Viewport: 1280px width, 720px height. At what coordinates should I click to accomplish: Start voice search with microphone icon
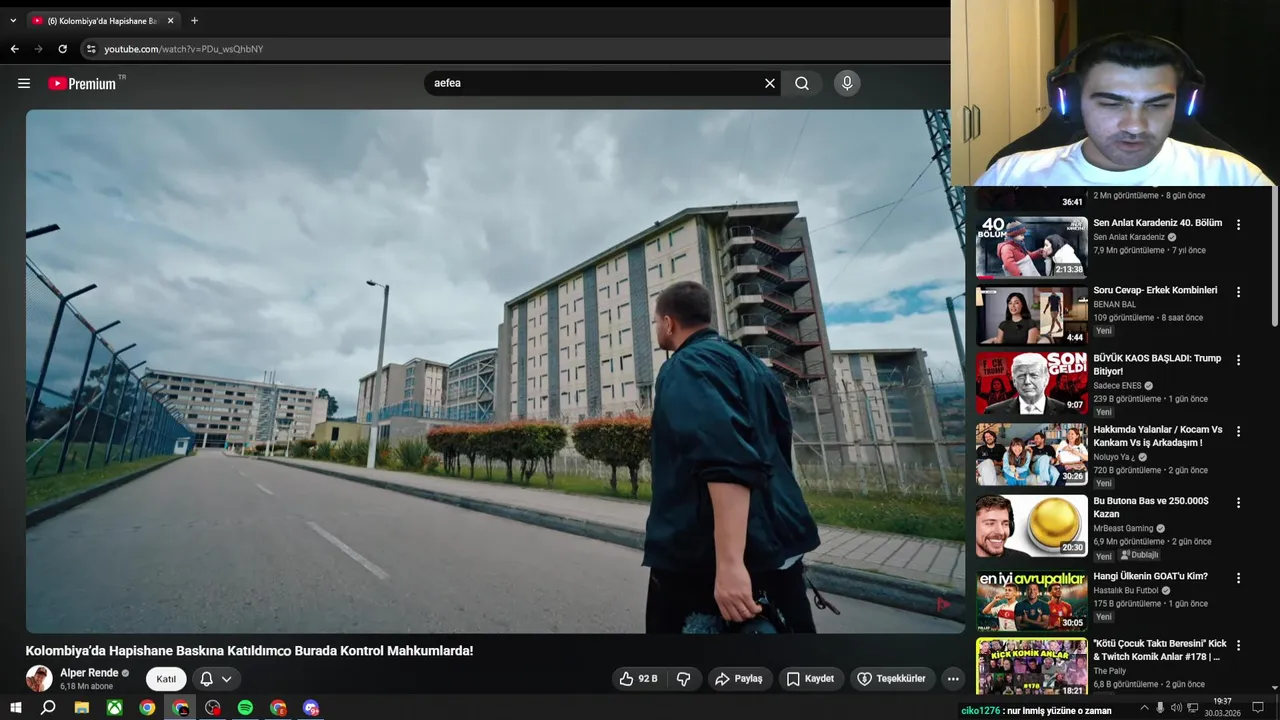[847, 83]
